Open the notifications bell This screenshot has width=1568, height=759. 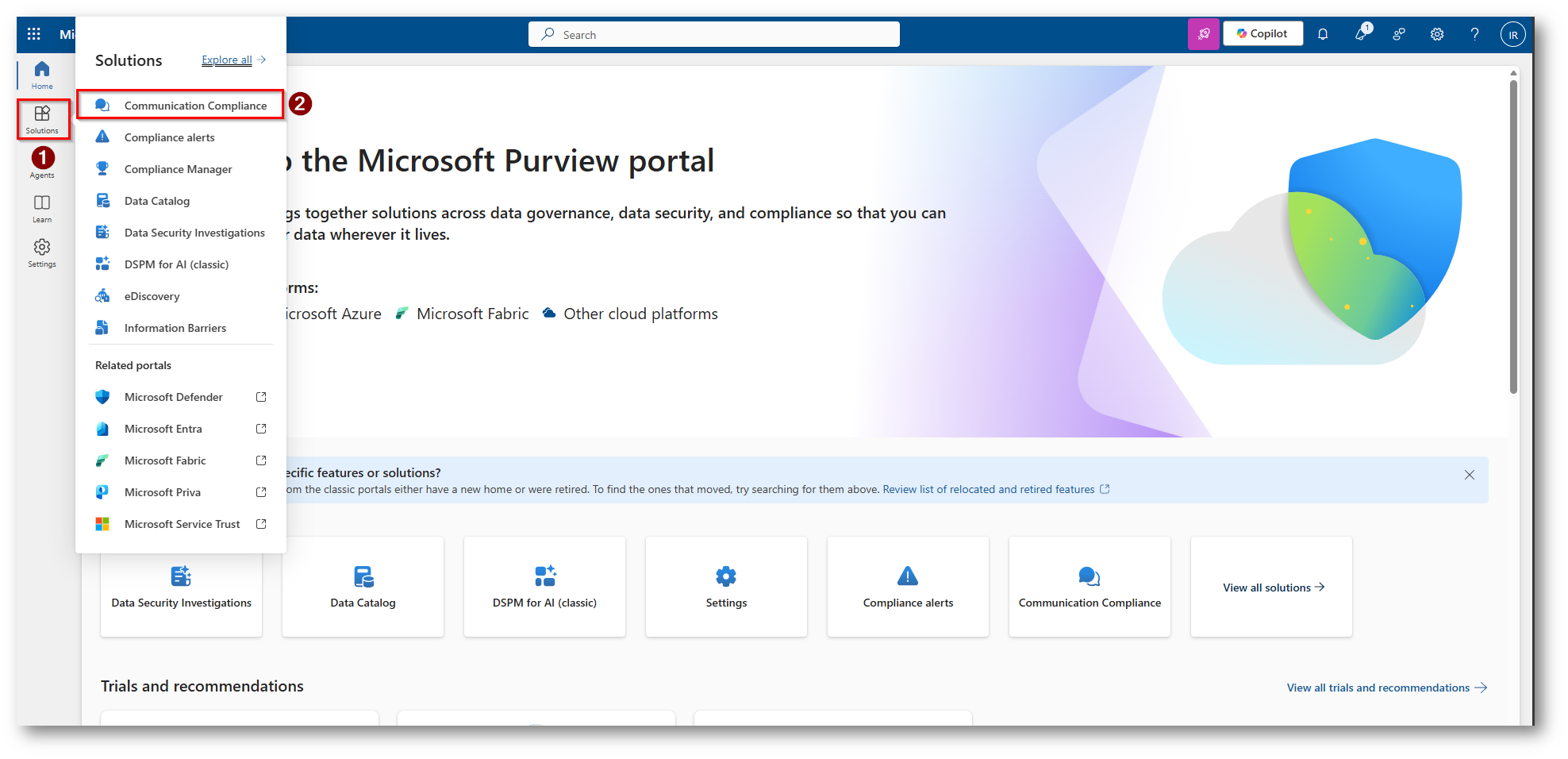[x=1323, y=34]
